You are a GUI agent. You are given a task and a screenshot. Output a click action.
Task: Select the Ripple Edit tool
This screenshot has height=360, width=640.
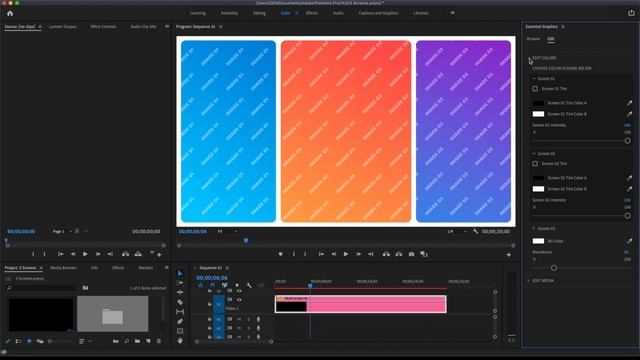point(180,292)
